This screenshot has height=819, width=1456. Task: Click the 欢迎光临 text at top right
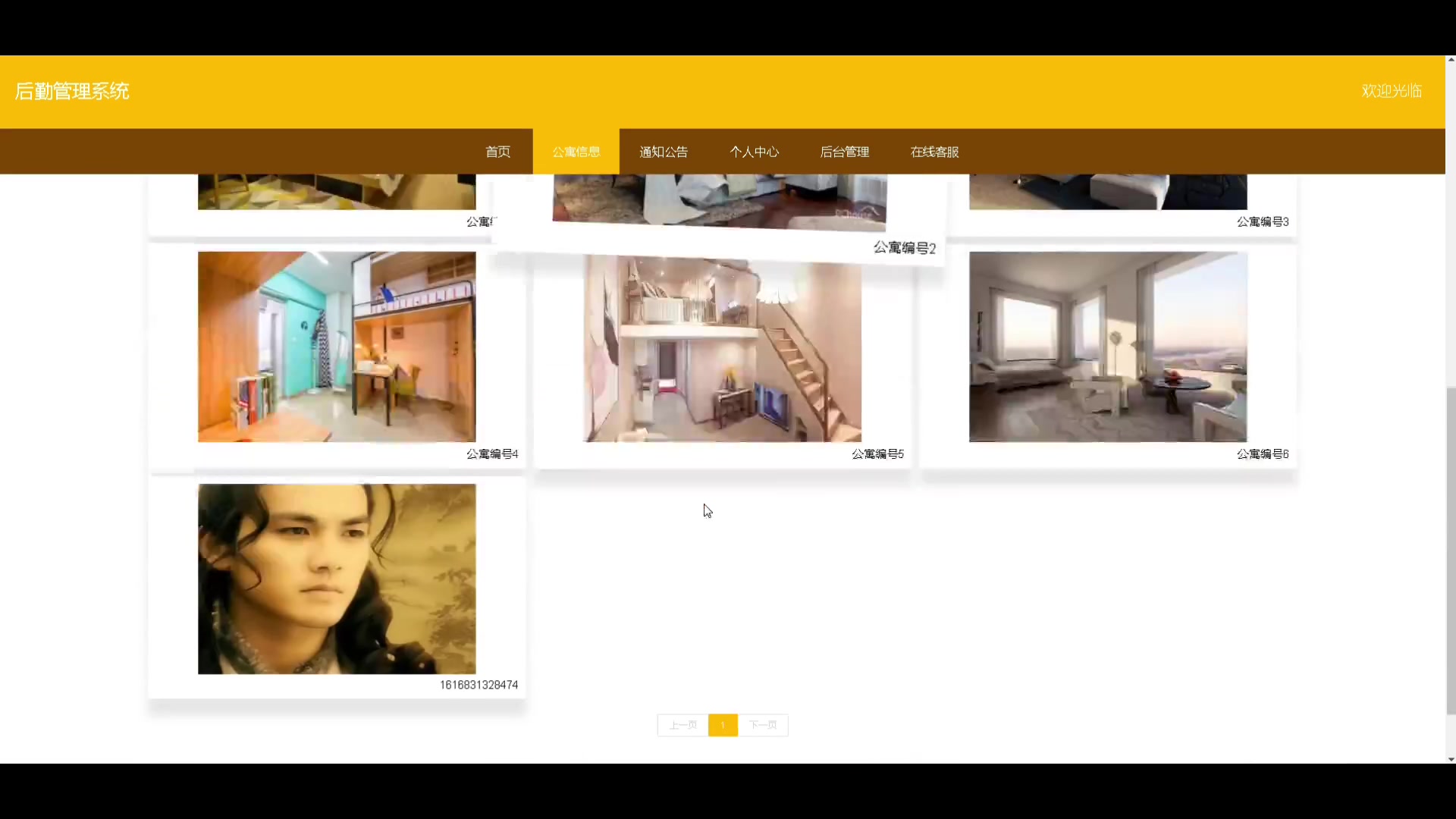pos(1391,91)
